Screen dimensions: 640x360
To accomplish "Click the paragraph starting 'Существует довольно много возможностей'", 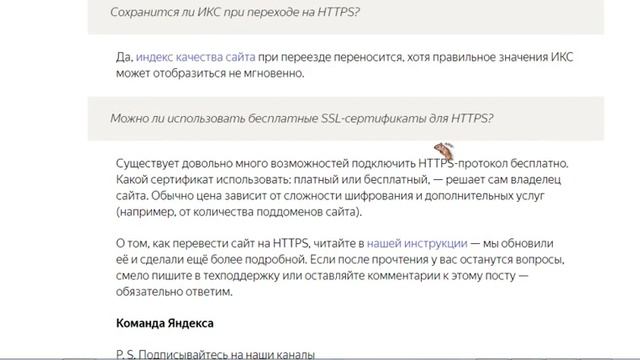I will point(342,188).
